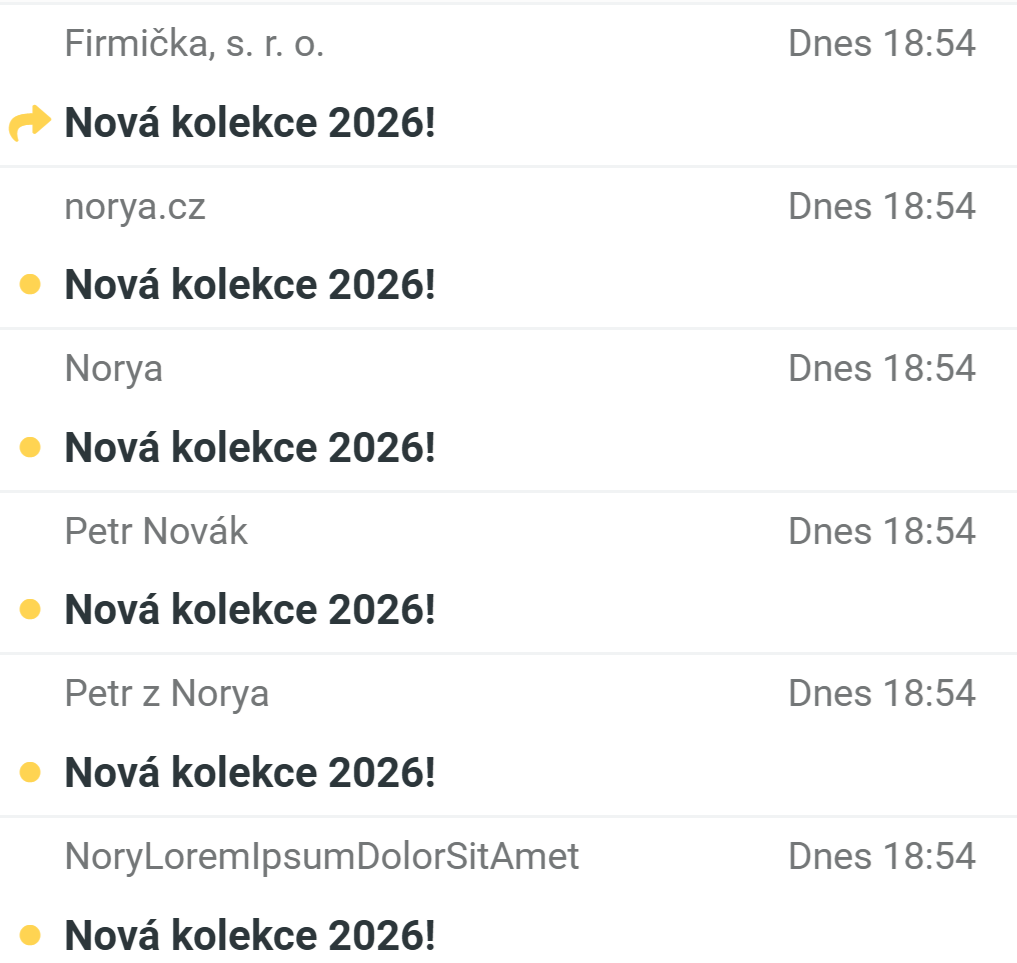Open the sender name Firmička, s. r. o.
Viewport: 1017px width, 963px height.
194,44
